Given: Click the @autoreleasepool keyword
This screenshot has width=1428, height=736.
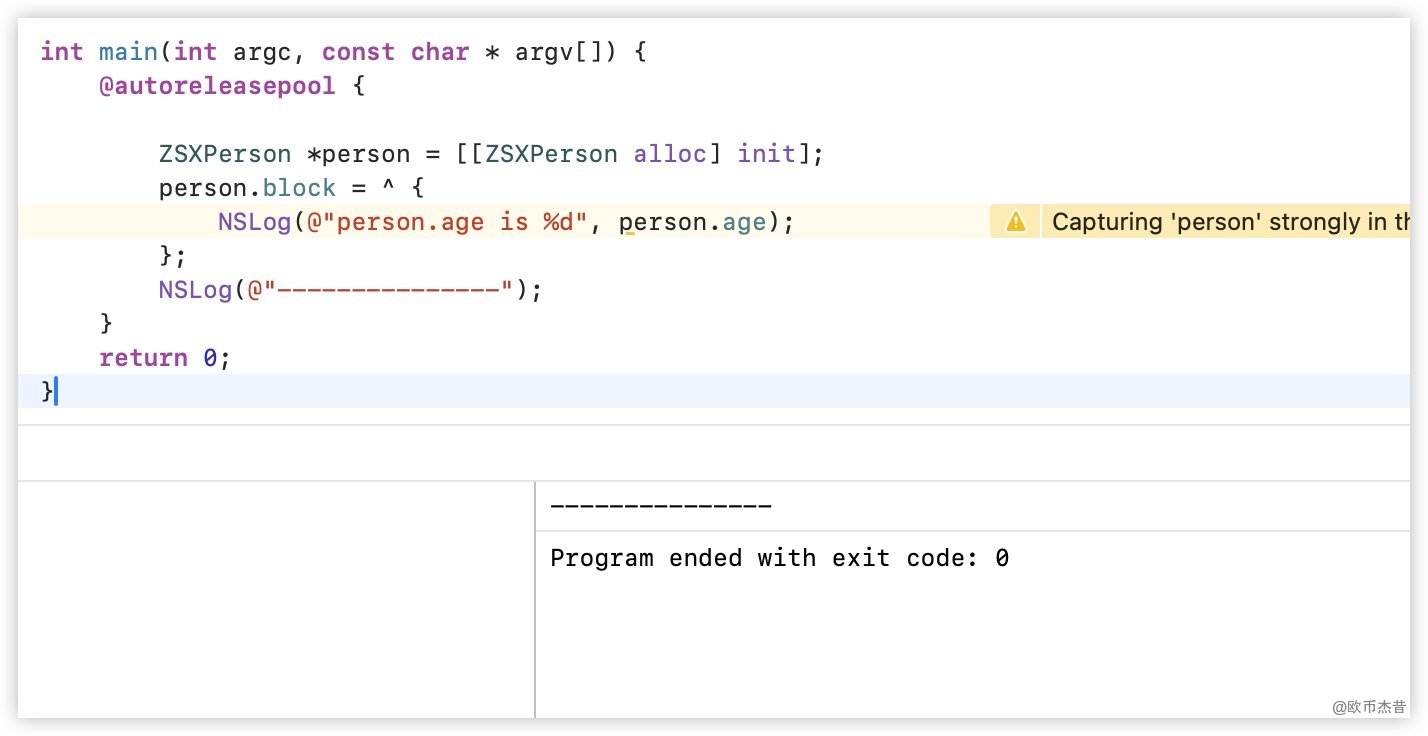Looking at the screenshot, I should point(217,86).
